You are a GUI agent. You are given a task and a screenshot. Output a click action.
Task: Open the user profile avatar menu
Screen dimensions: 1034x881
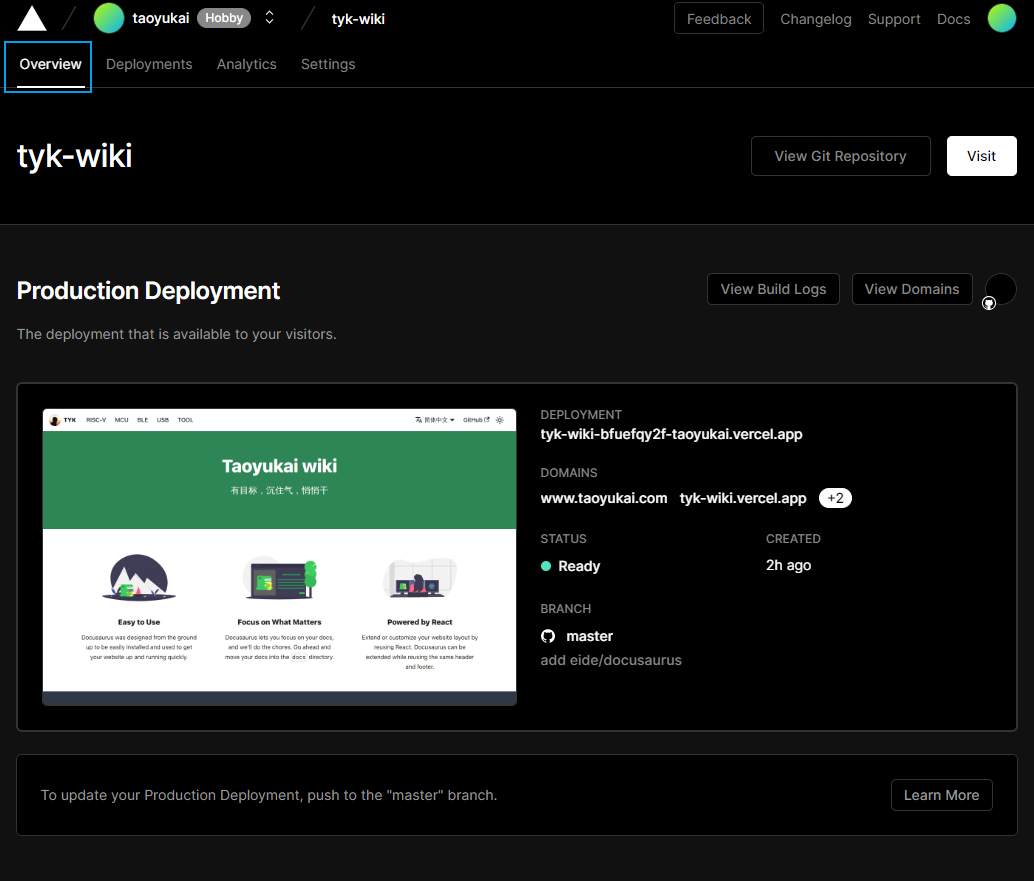pyautogui.click(x=1002, y=18)
